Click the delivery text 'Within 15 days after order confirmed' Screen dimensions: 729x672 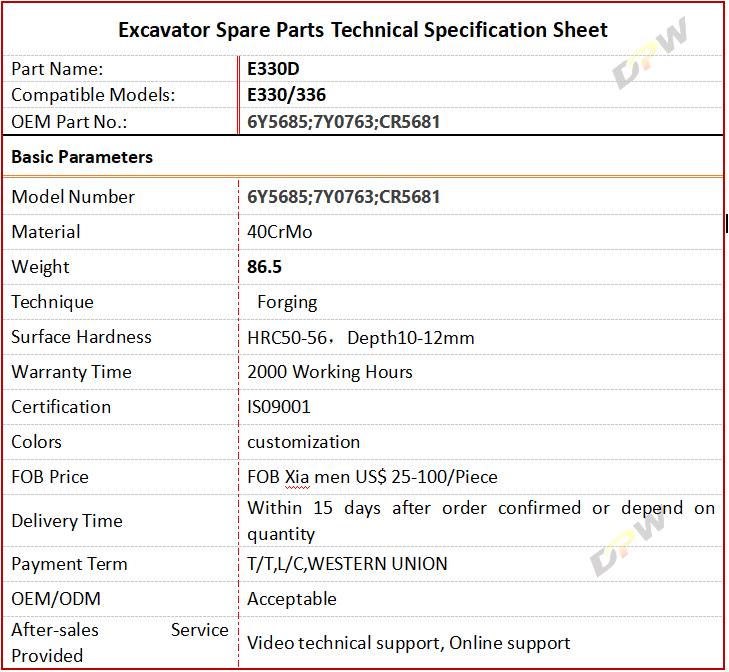[x=414, y=508]
